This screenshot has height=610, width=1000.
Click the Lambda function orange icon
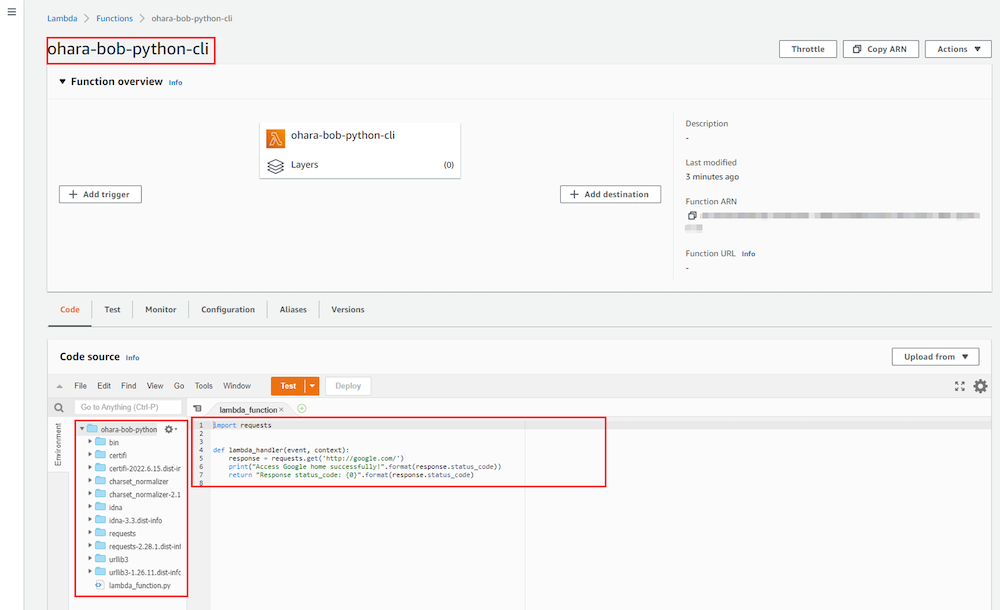click(x=275, y=138)
